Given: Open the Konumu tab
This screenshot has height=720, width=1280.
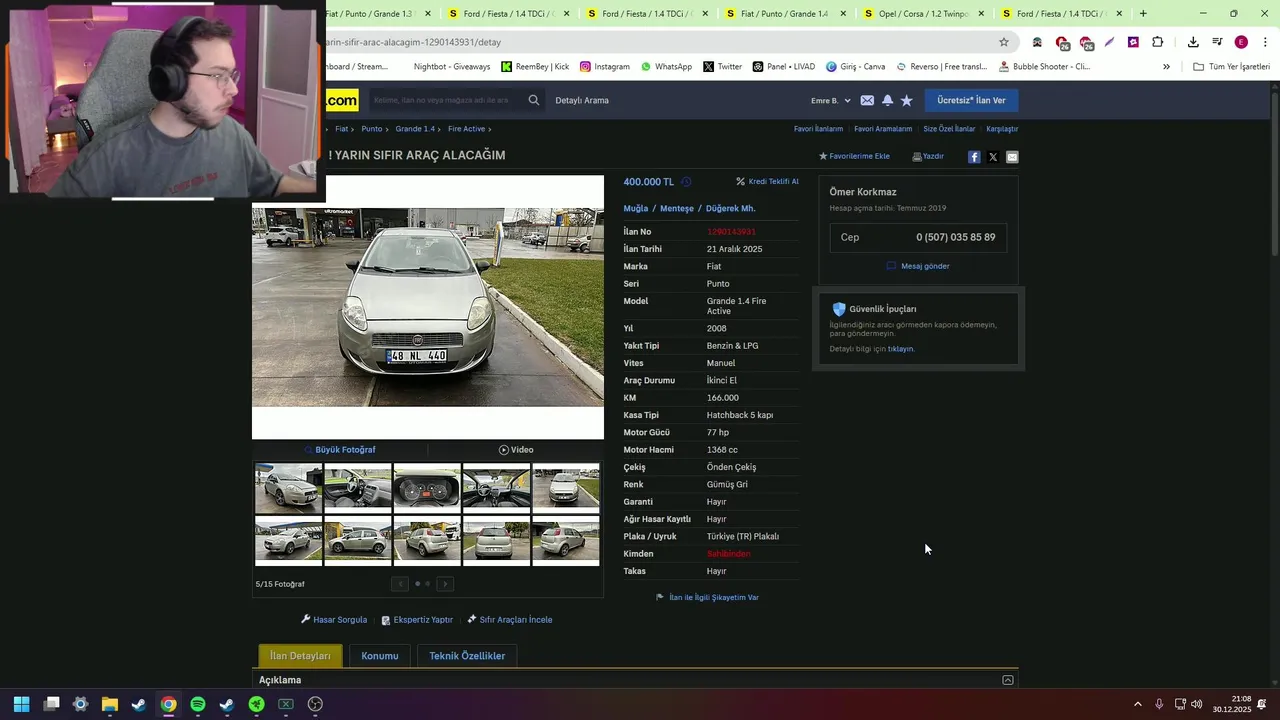Looking at the screenshot, I should [x=380, y=656].
